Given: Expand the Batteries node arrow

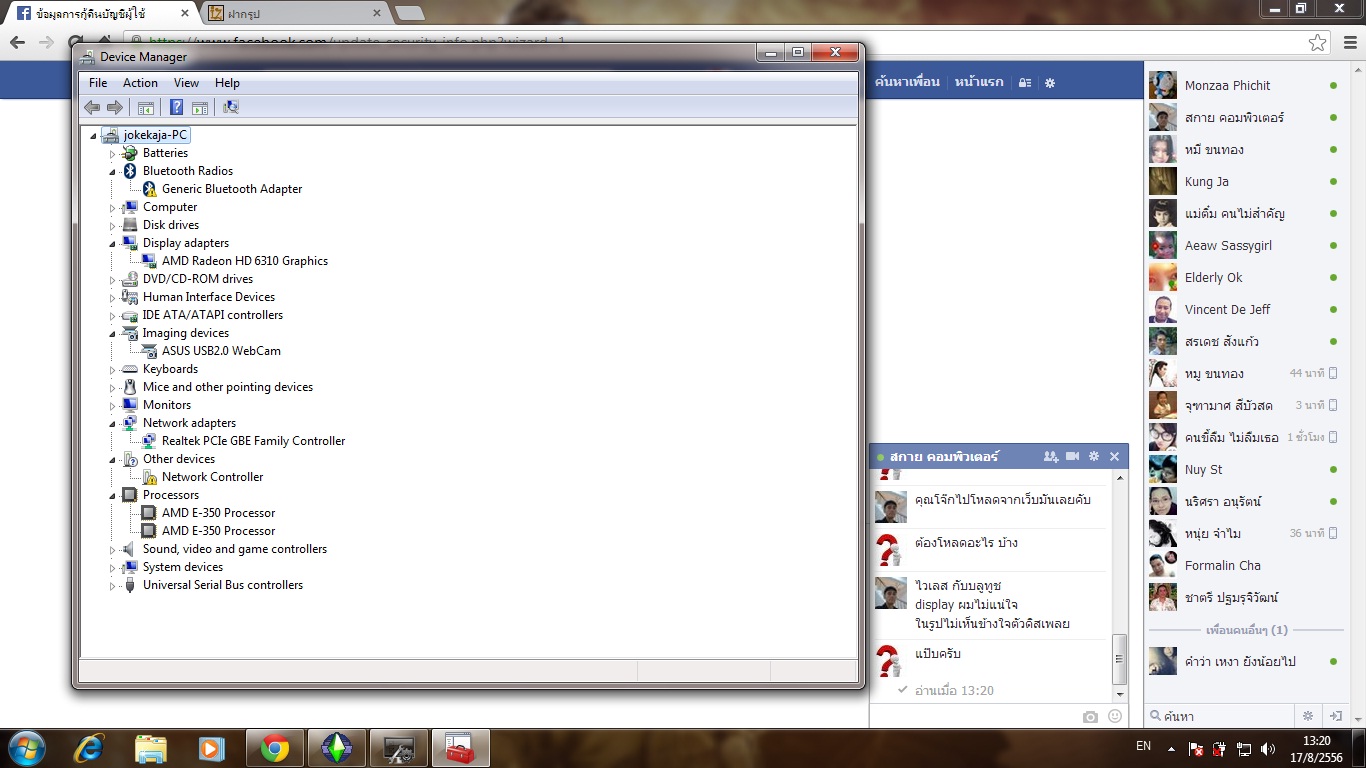Looking at the screenshot, I should click(113, 154).
